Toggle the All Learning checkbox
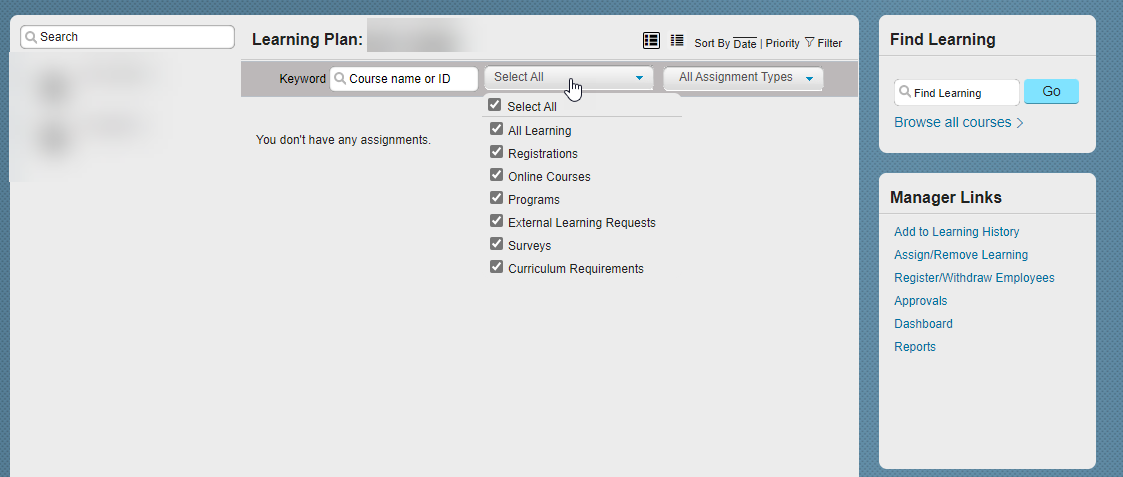 point(496,130)
